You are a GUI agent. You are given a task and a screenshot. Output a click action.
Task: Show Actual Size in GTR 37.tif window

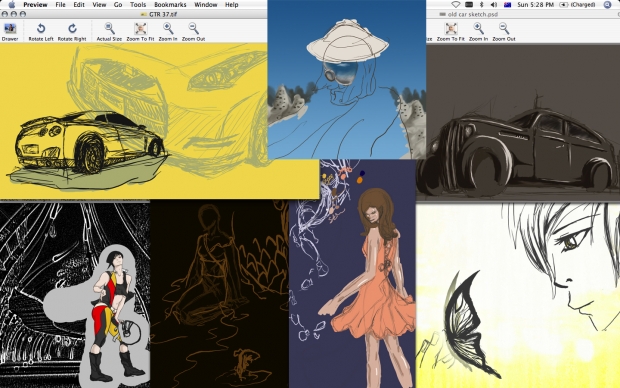pyautogui.click(x=109, y=32)
